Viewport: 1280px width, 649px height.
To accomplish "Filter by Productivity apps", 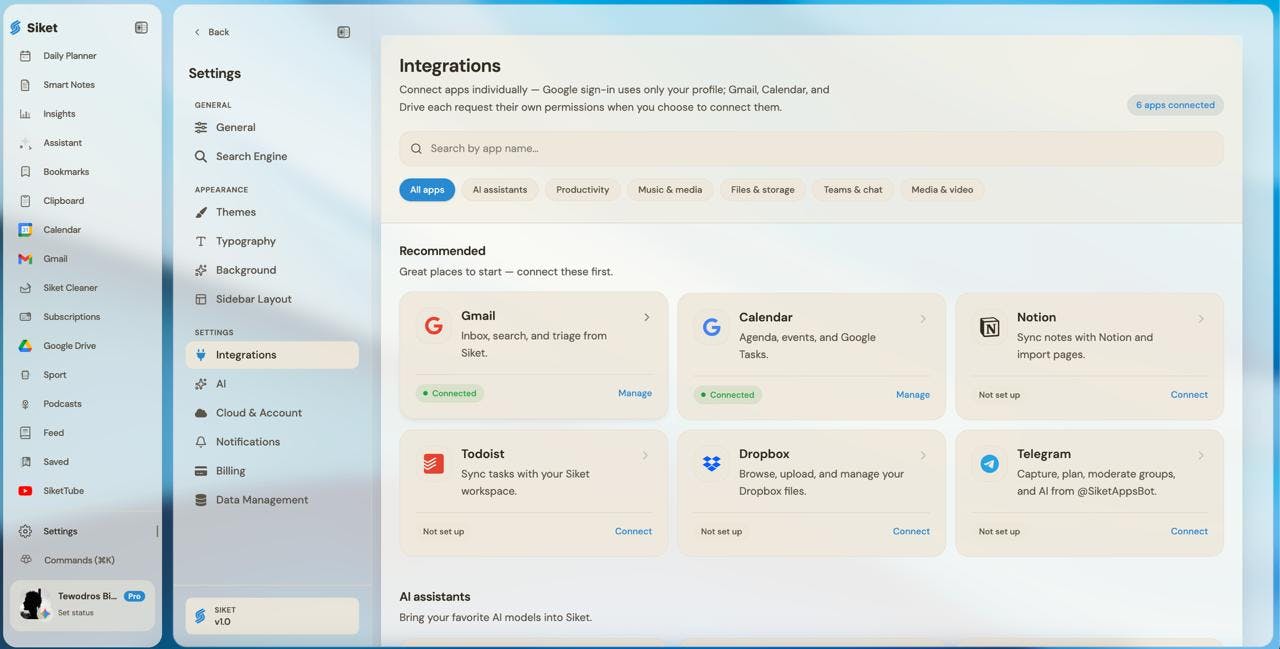I will [583, 190].
